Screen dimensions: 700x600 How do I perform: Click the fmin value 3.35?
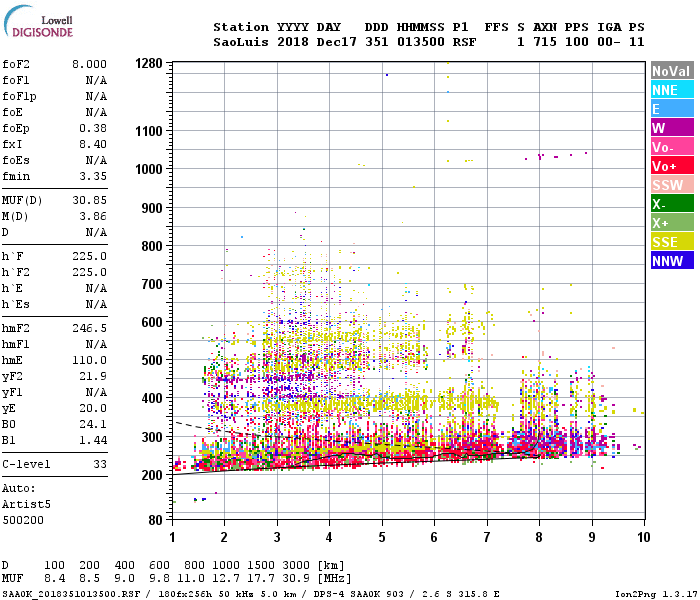93,176
